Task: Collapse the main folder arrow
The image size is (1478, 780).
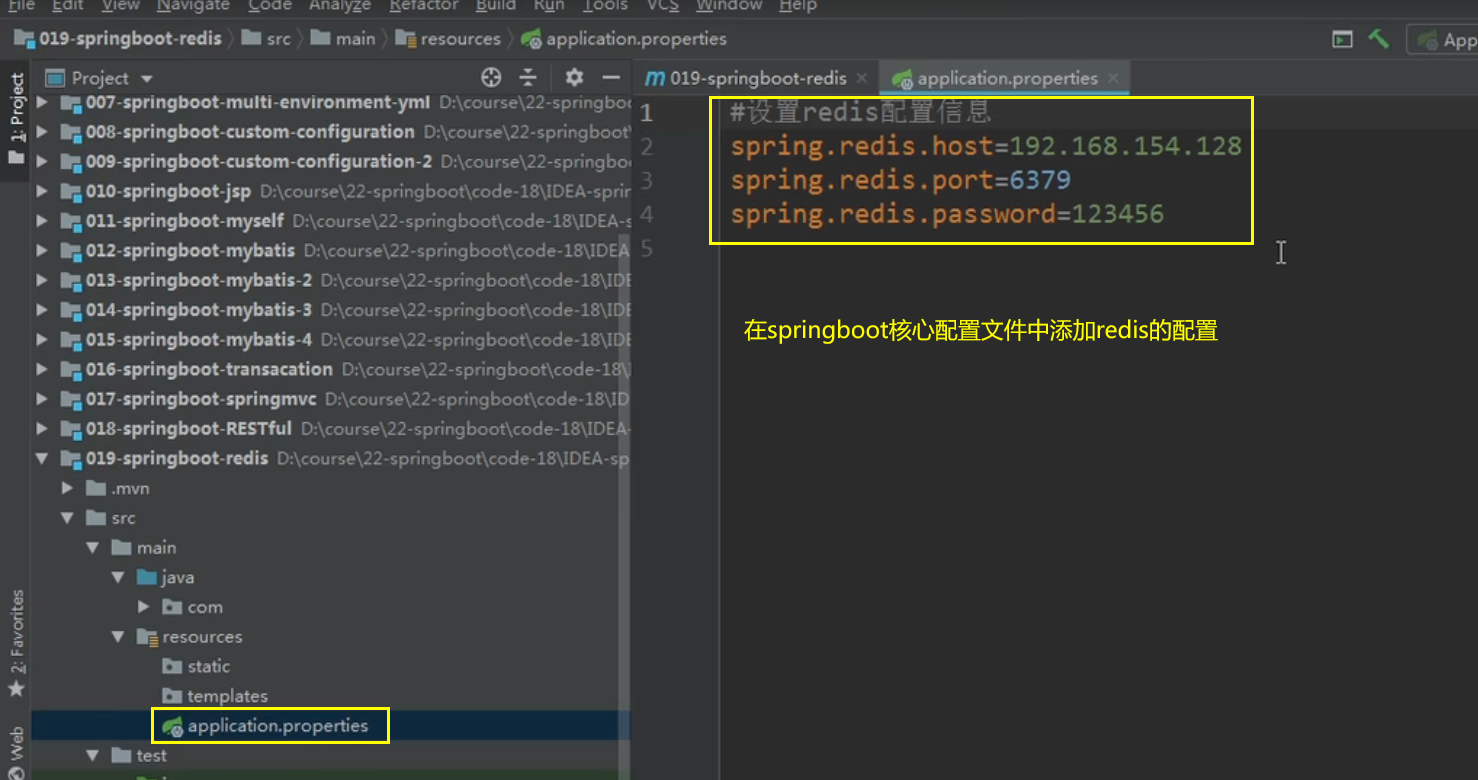Action: (93, 547)
